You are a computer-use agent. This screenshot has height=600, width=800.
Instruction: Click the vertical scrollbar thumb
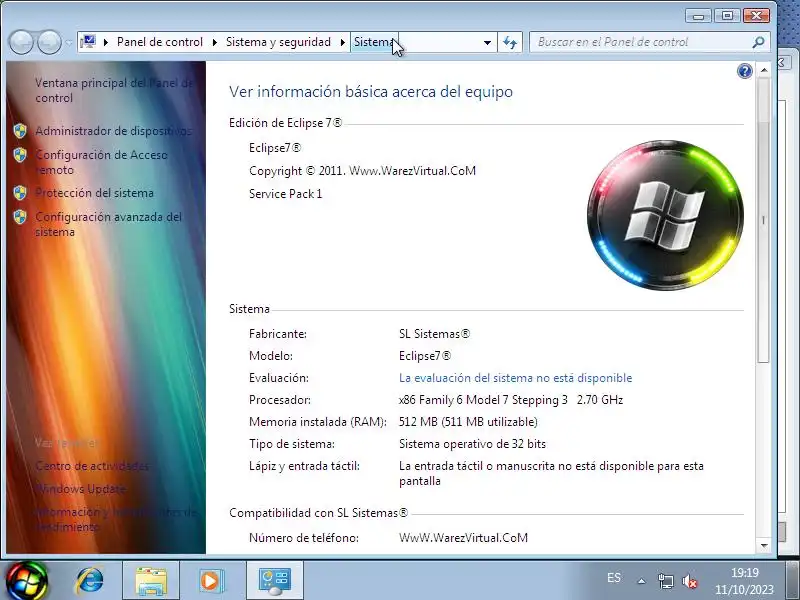coord(764,219)
